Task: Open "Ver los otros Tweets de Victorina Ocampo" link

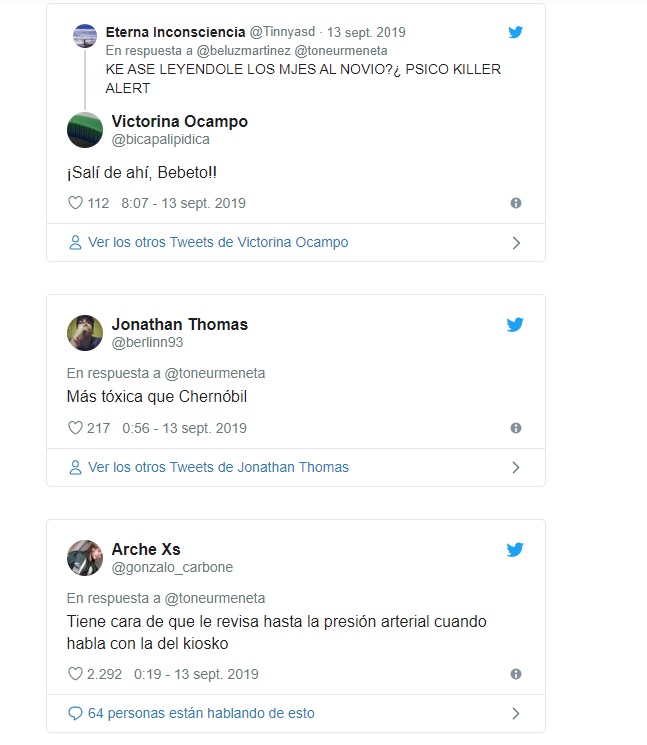Action: 218,242
